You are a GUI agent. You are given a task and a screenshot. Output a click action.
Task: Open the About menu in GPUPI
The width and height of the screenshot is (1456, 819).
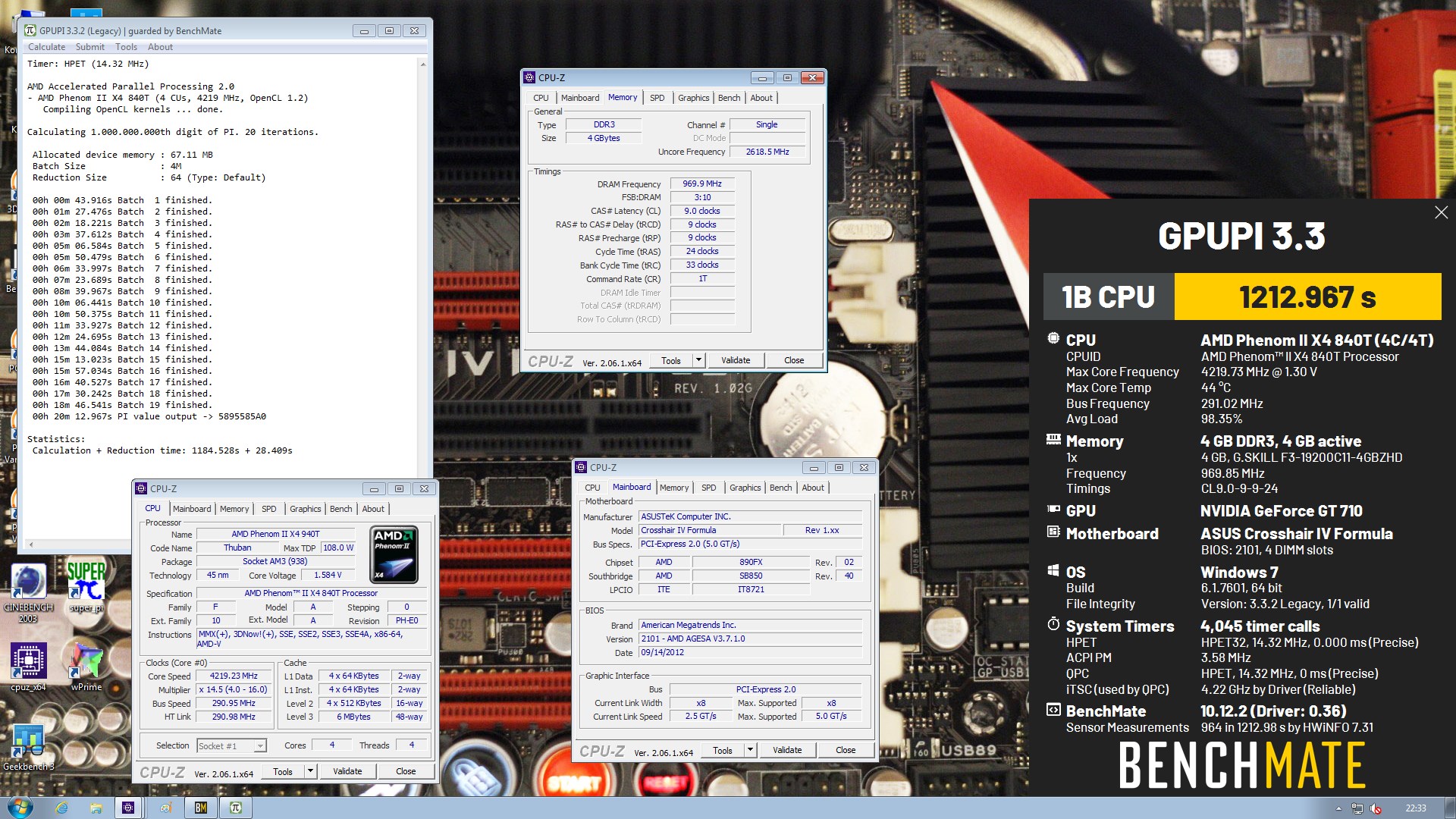[x=160, y=47]
